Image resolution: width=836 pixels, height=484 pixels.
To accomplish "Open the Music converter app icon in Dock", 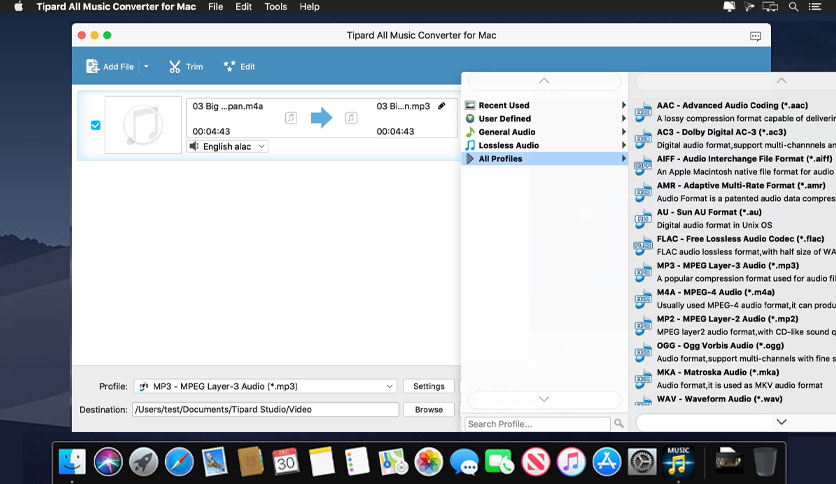I will [678, 461].
